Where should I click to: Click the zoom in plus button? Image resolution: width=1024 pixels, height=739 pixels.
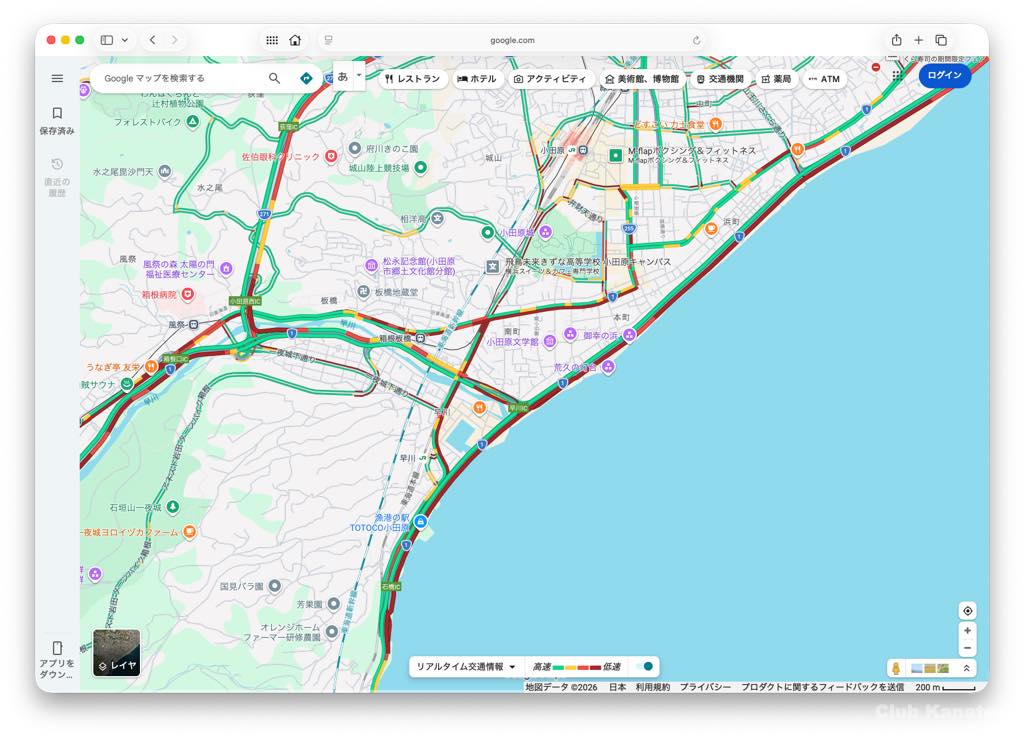[x=967, y=631]
